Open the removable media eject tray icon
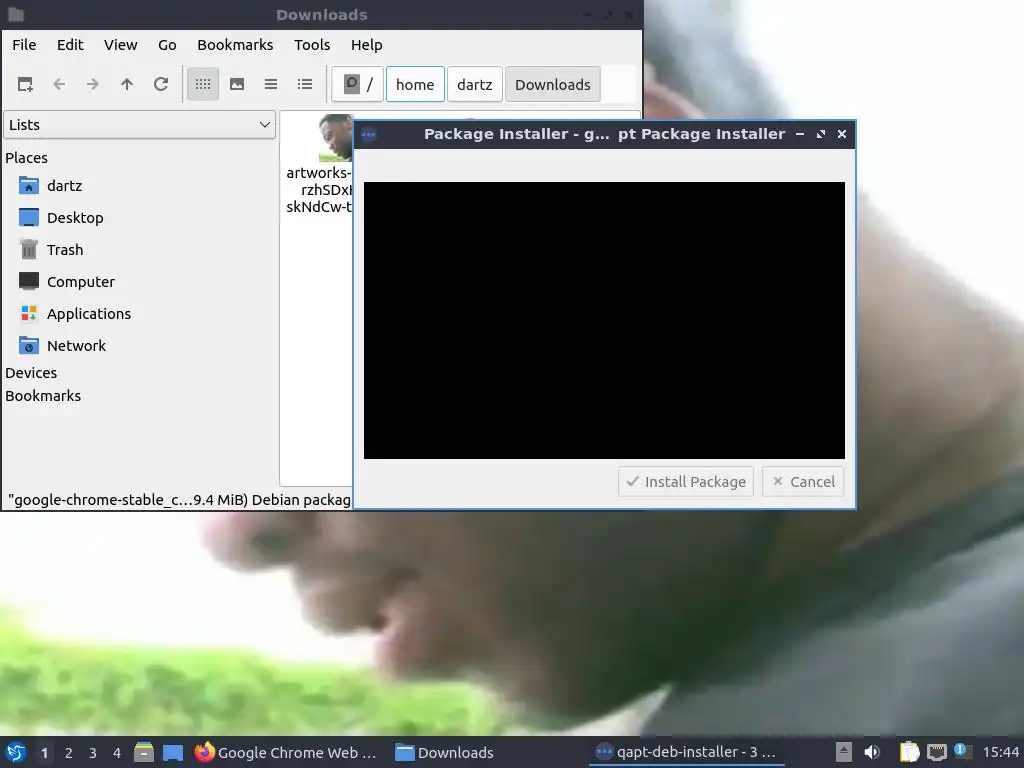1024x768 pixels. [x=844, y=752]
